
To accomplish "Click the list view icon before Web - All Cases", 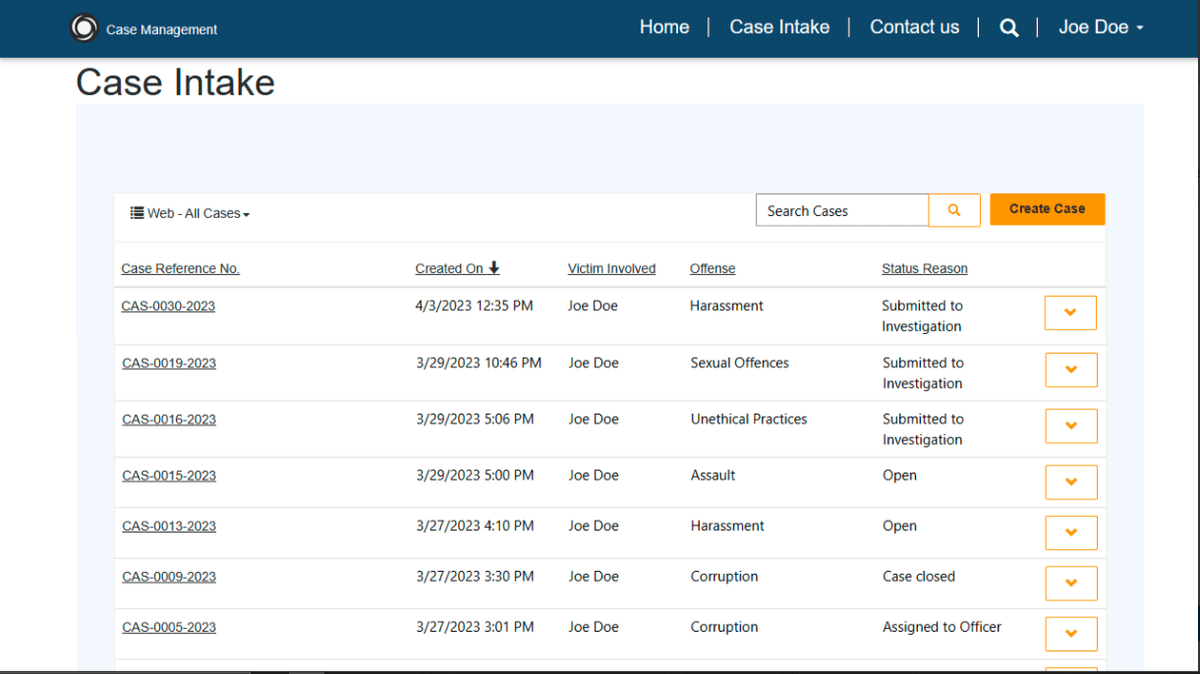I will [x=136, y=213].
